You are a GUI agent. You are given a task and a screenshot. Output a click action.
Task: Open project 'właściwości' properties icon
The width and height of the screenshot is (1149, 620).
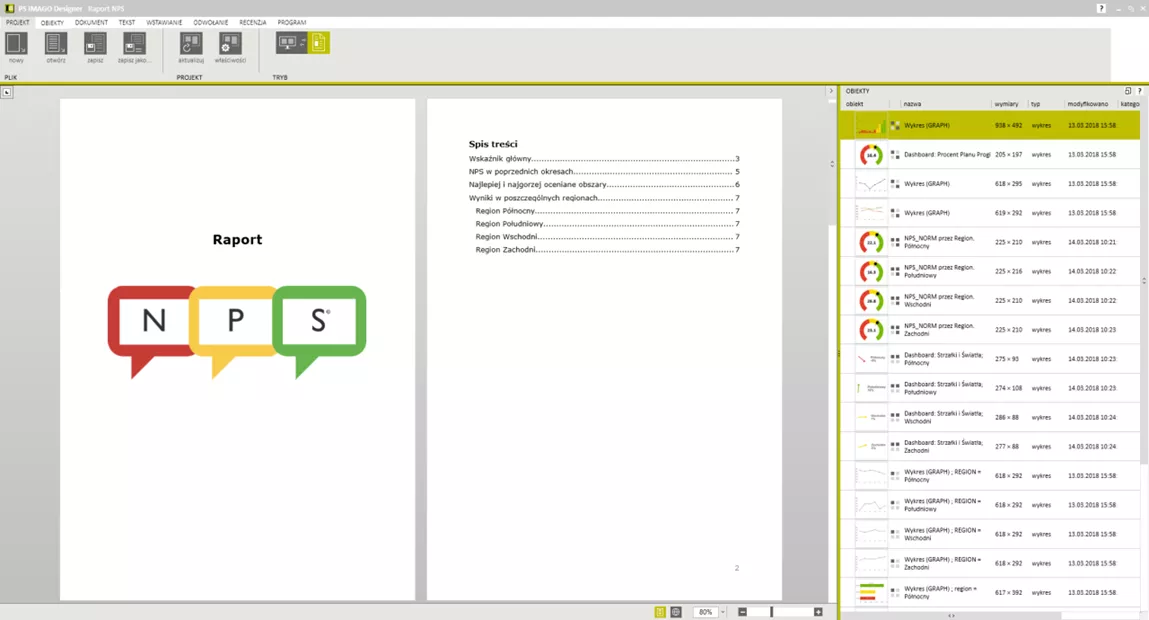[x=230, y=44]
